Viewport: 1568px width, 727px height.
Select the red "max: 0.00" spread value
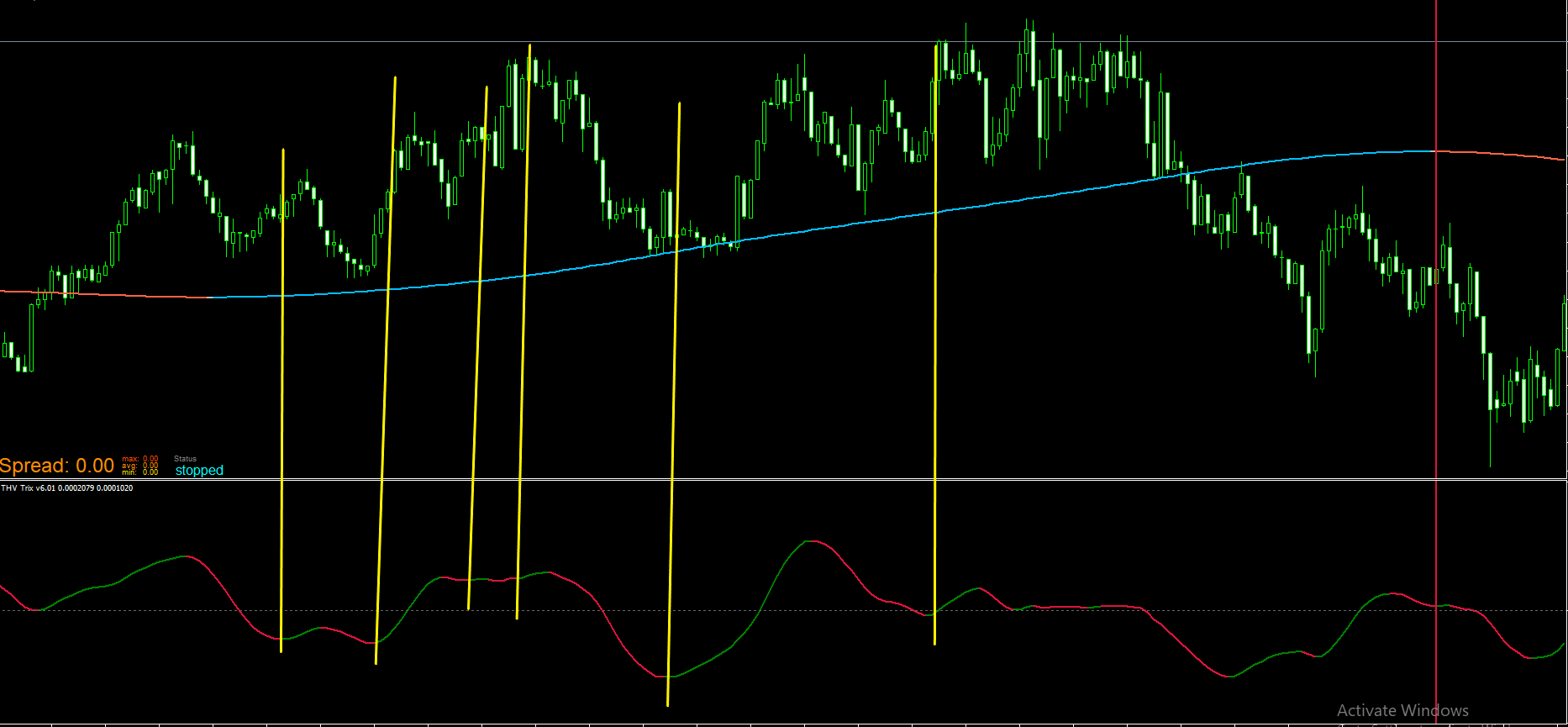[140, 459]
